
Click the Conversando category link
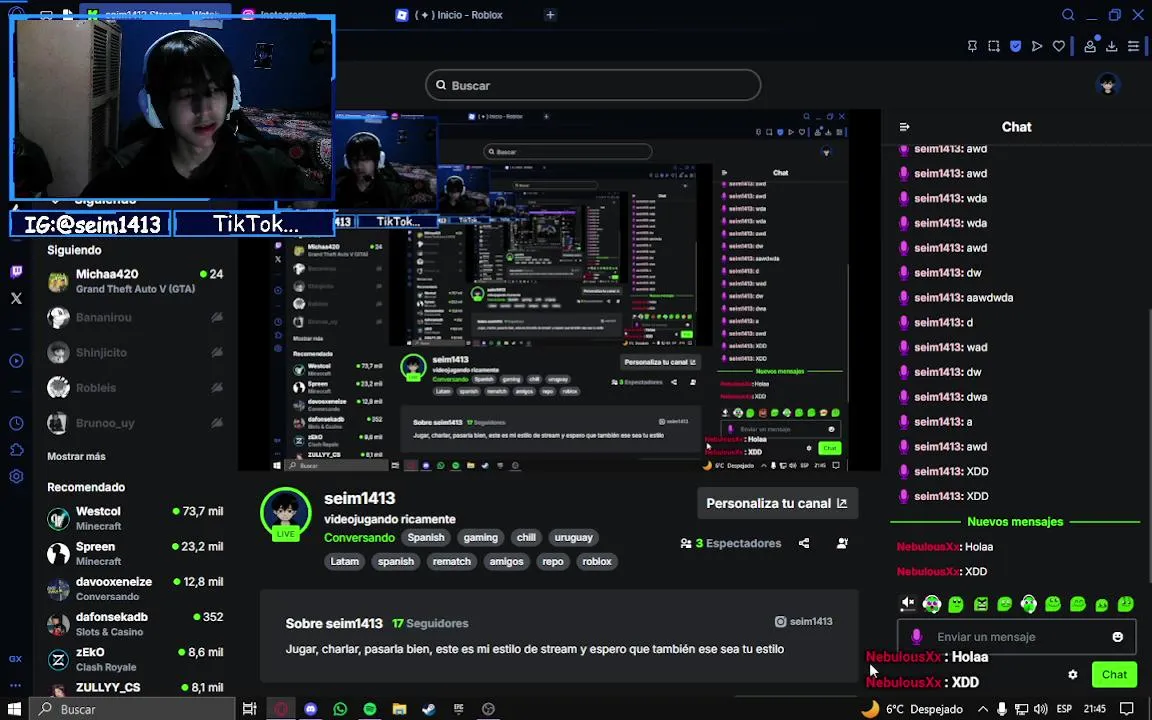coord(359,538)
